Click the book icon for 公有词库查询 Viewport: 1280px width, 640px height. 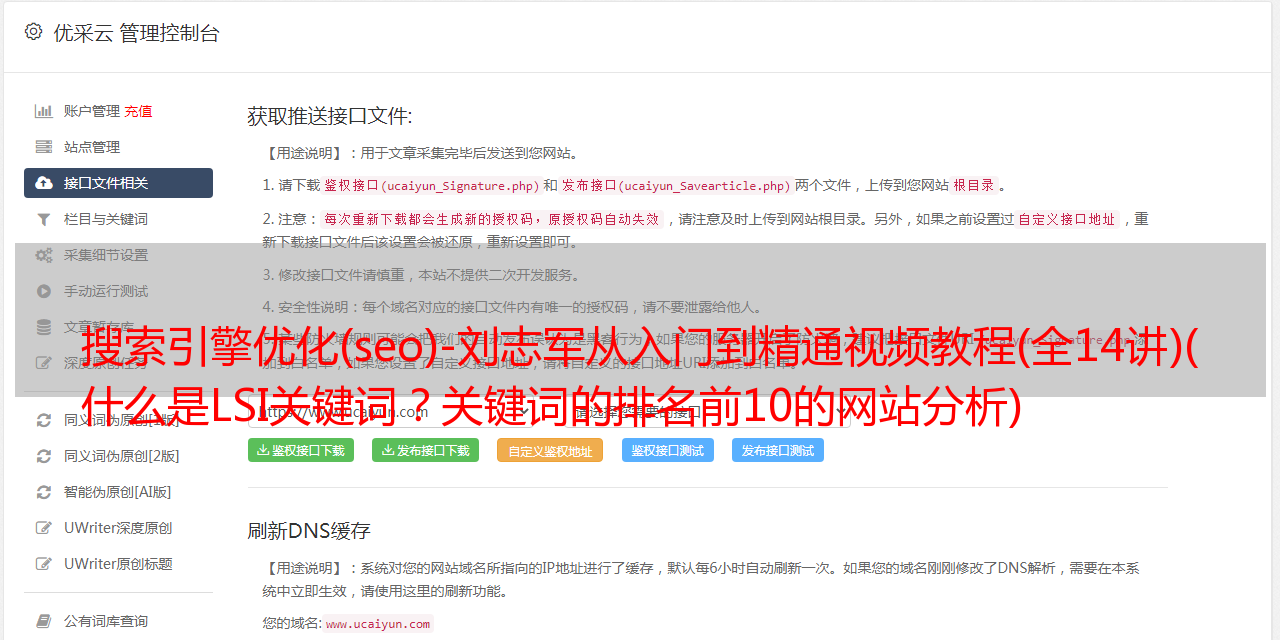pyautogui.click(x=44, y=621)
